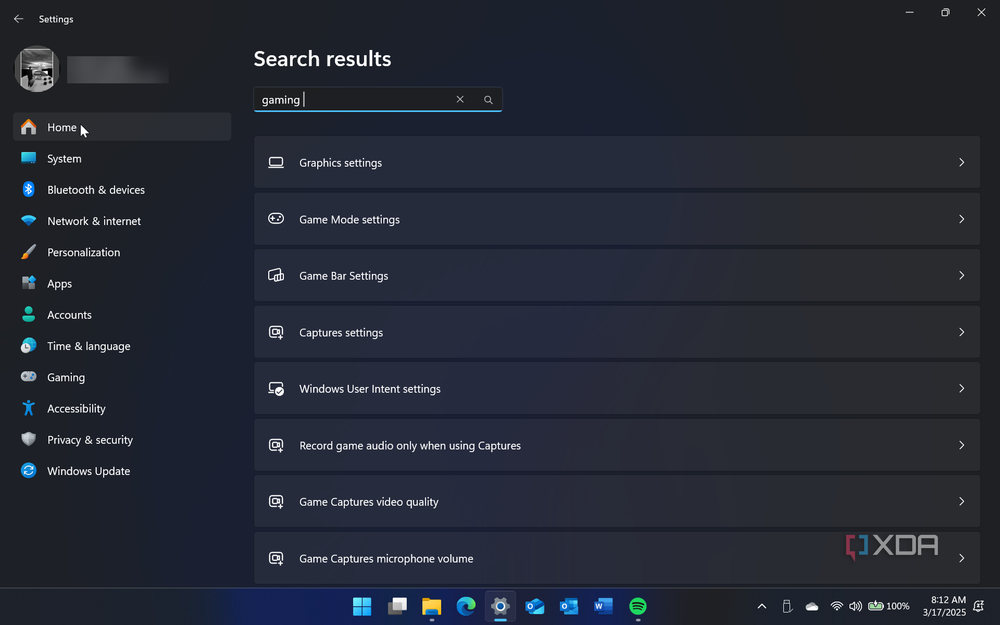Show hidden icons in the system tray
1000x625 pixels.
point(761,606)
